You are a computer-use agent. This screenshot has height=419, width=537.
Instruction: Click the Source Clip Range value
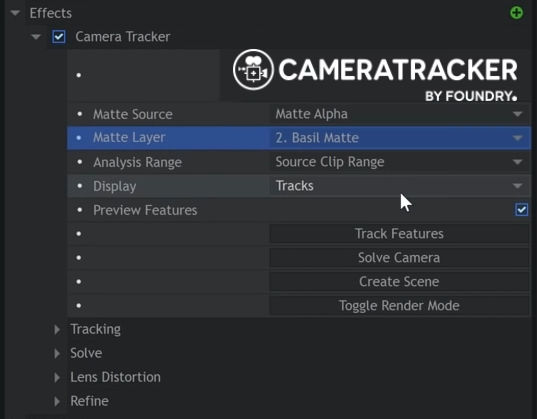(330, 162)
